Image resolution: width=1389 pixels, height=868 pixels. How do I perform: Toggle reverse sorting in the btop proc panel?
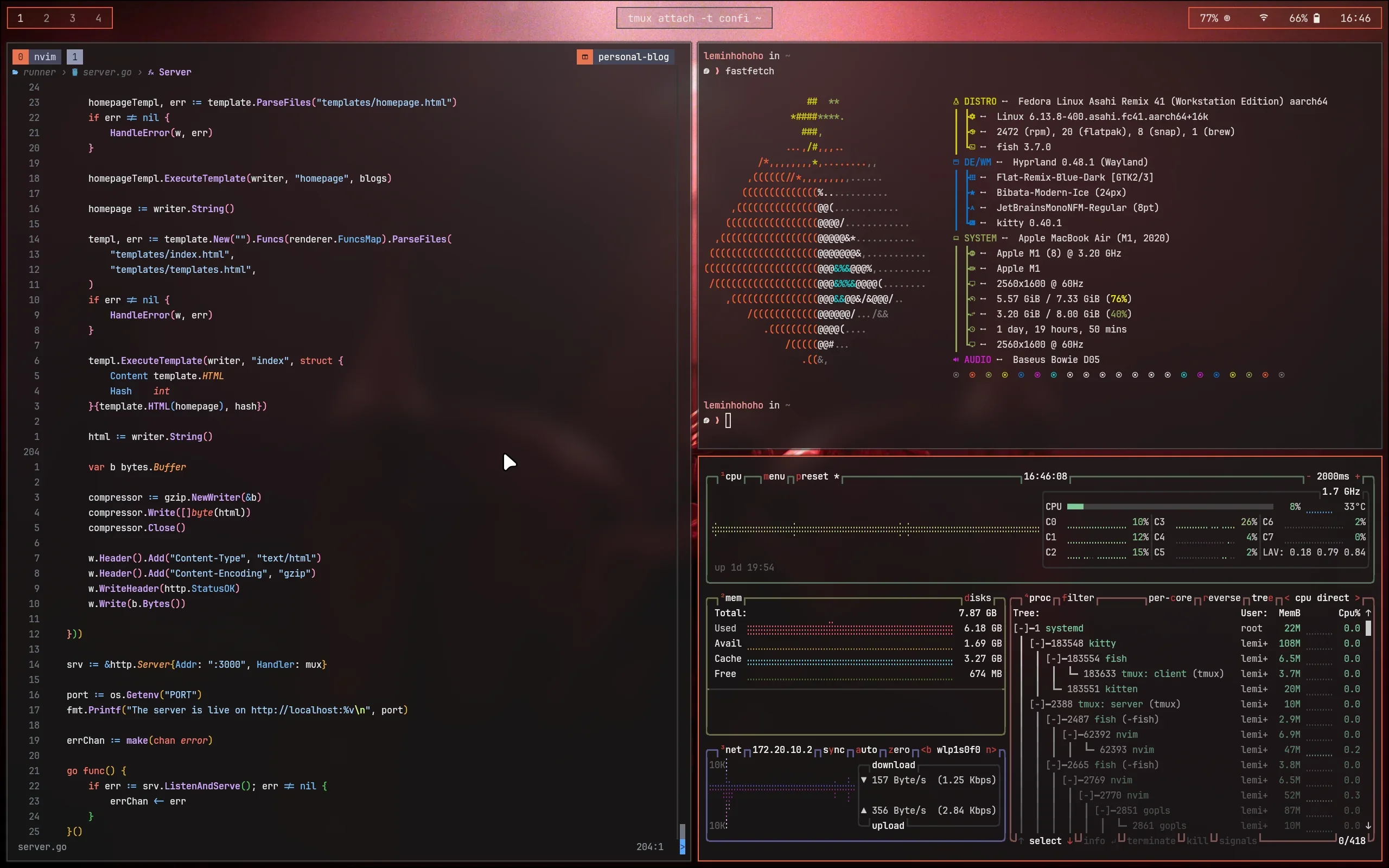click(1222, 598)
